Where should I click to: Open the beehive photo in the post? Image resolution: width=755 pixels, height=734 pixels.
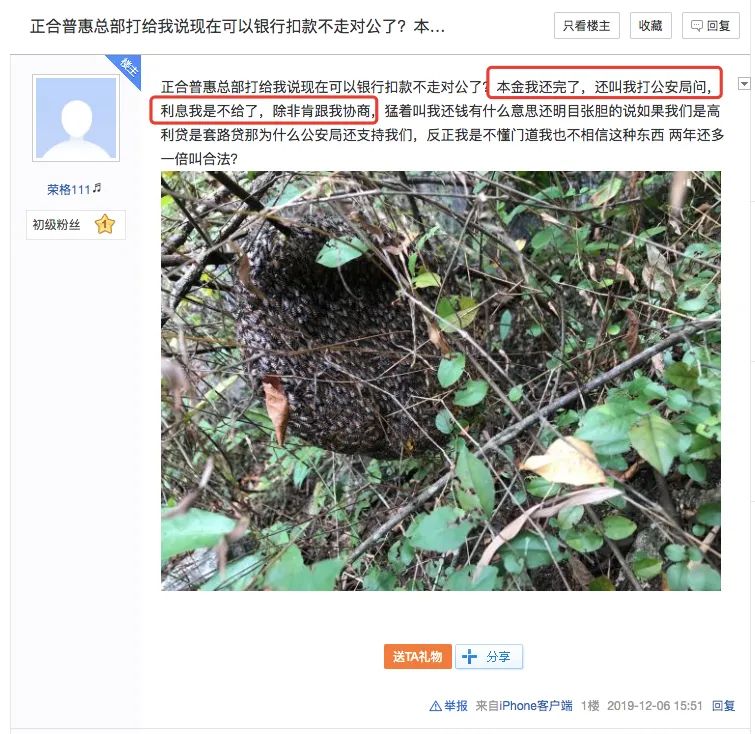441,380
